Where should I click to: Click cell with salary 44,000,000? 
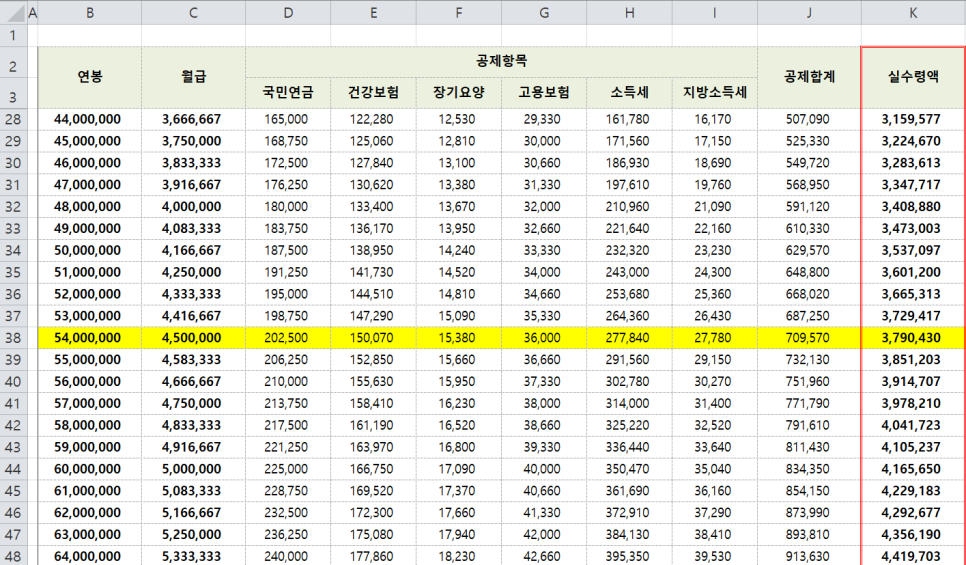click(x=89, y=119)
